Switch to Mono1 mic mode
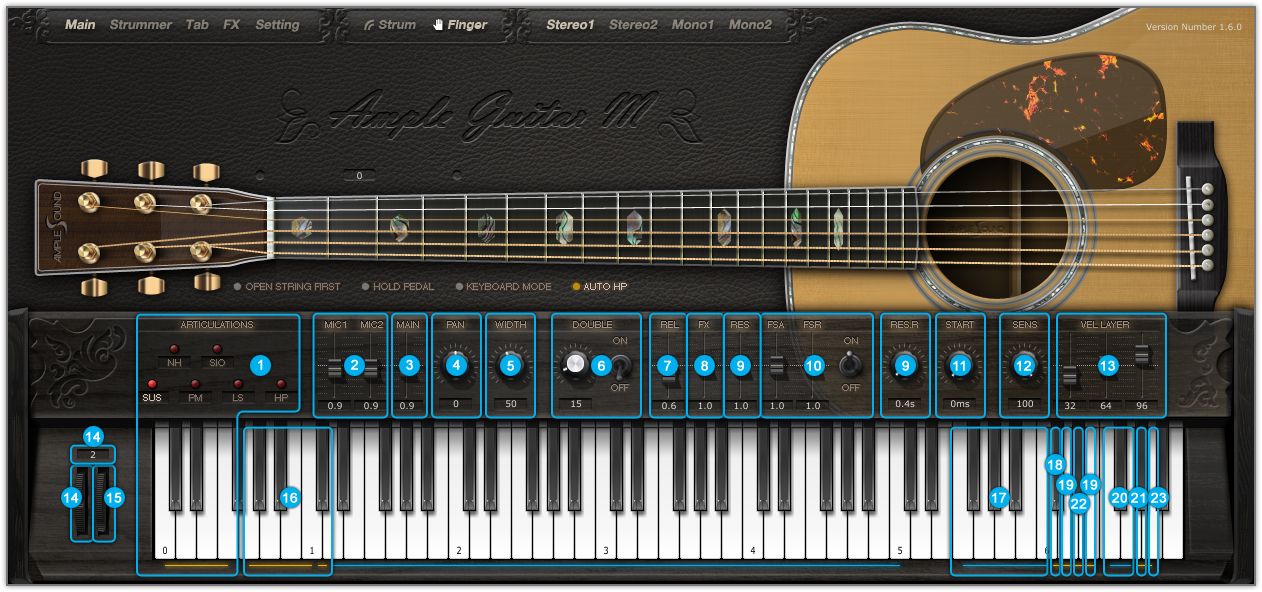The width and height of the screenshot is (1262, 592). (x=693, y=25)
